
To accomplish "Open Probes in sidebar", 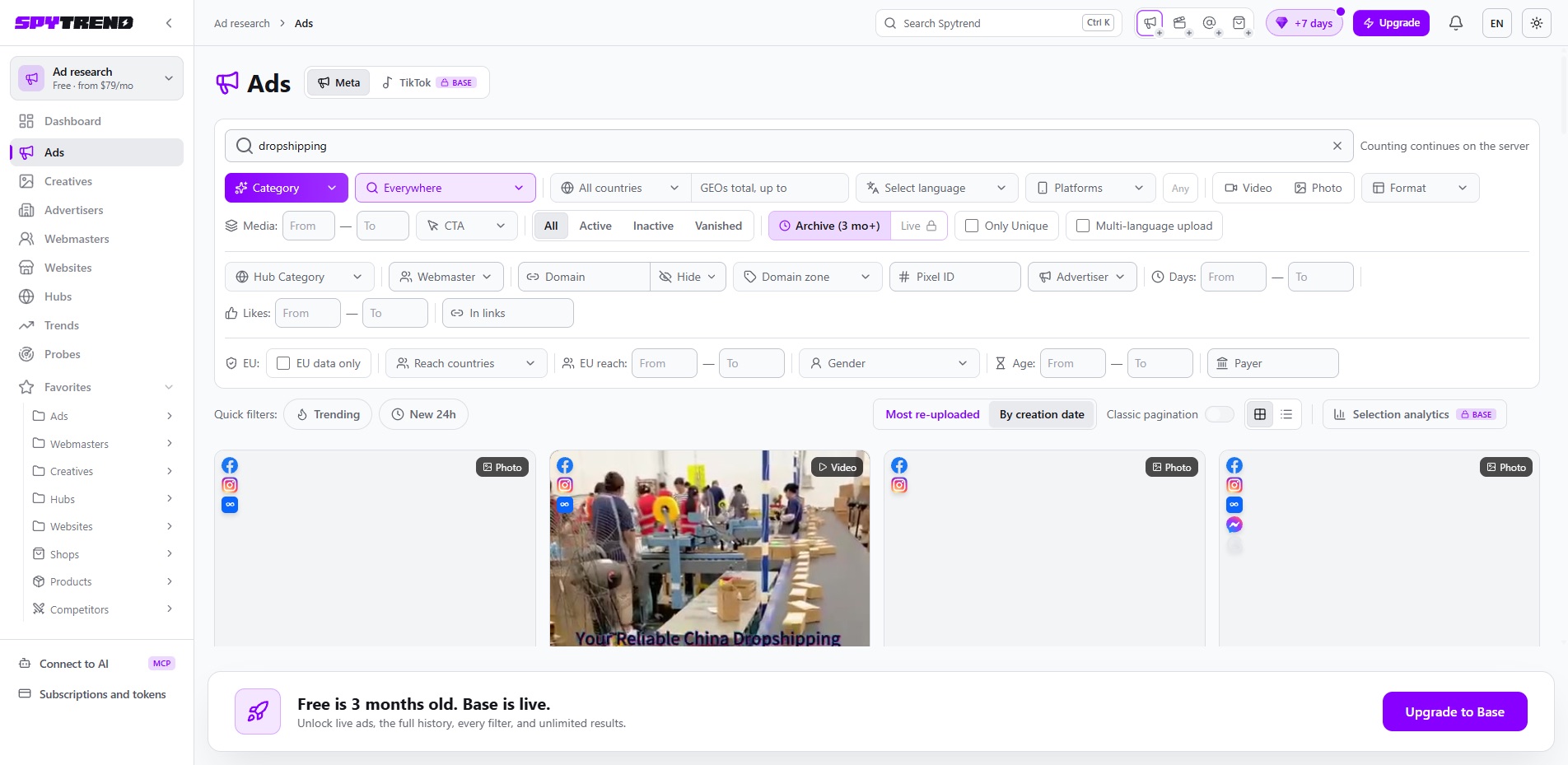I will point(97,354).
